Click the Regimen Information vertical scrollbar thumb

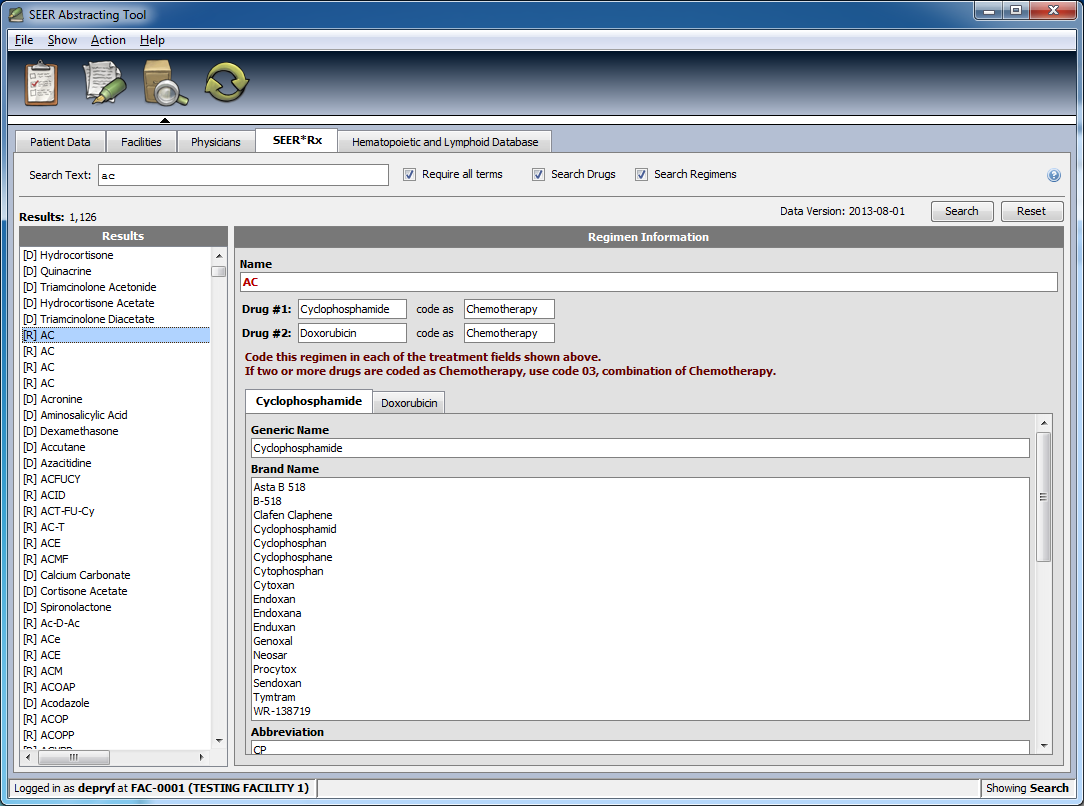(1044, 497)
